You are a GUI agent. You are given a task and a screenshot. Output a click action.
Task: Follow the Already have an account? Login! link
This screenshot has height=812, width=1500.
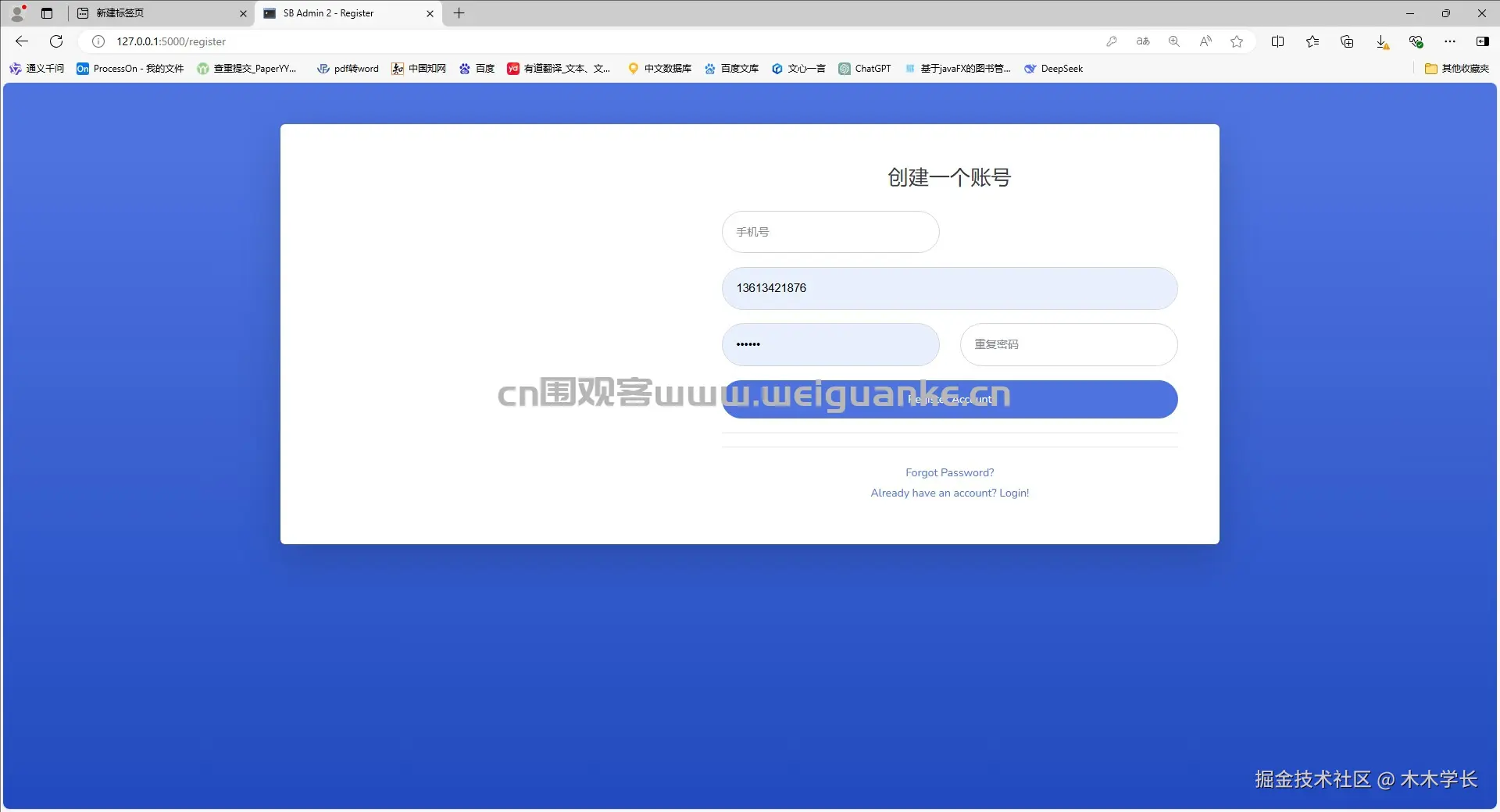[949, 493]
